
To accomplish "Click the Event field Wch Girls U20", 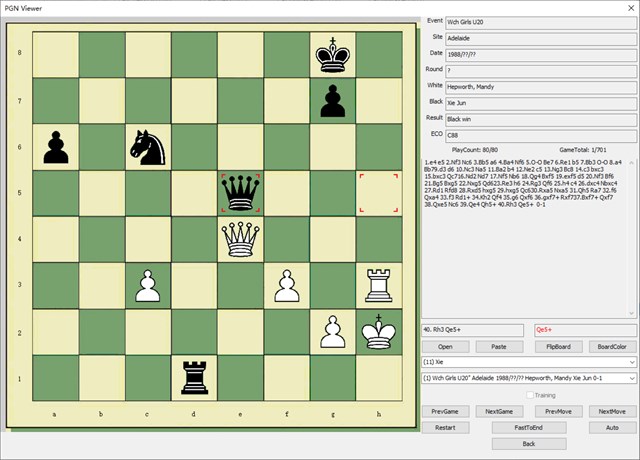I will (541, 22).
